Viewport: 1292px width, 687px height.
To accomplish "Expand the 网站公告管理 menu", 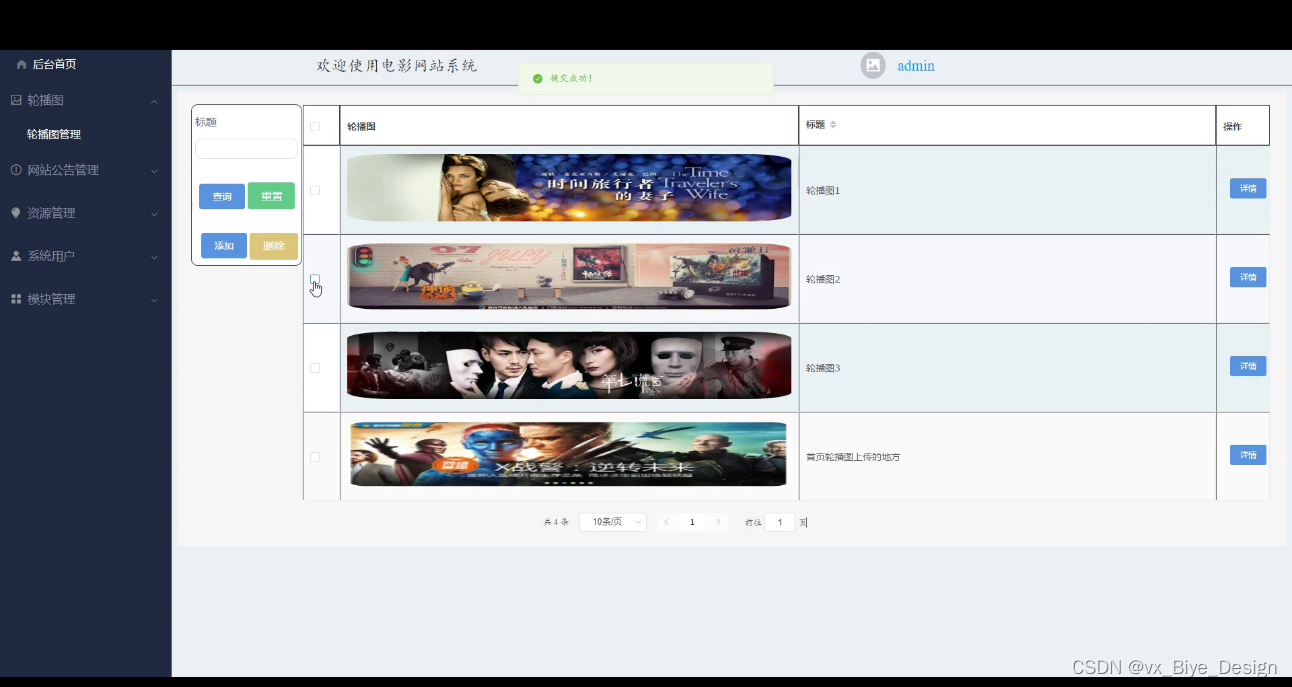I will [154, 171].
